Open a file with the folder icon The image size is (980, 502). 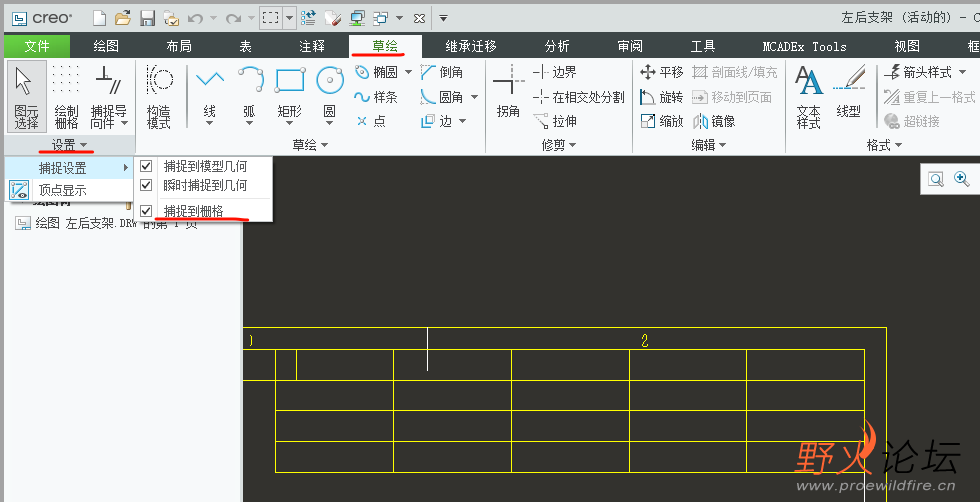click(122, 18)
